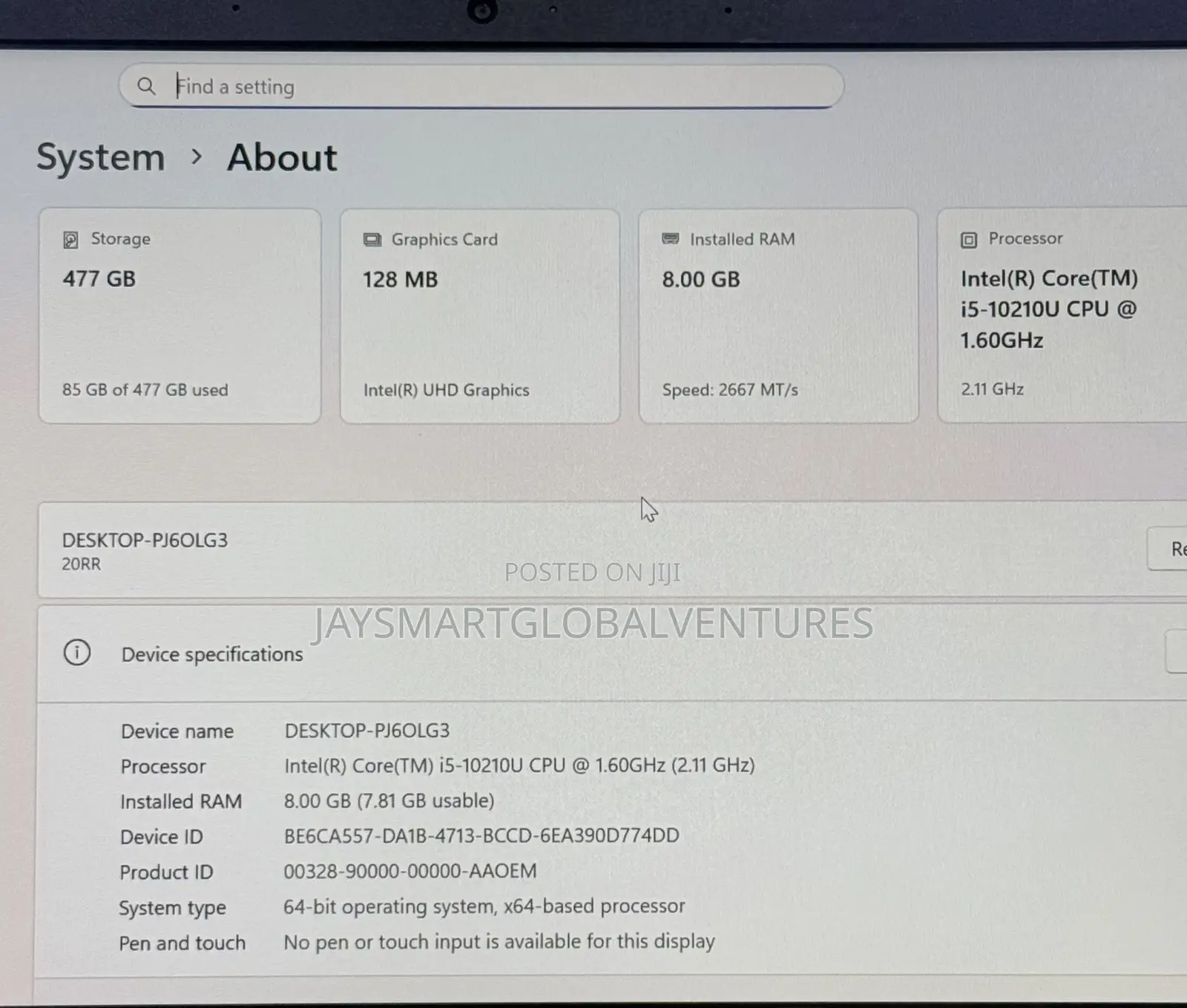1187x1008 pixels.
Task: Go back to System in breadcrumb
Action: pos(101,157)
